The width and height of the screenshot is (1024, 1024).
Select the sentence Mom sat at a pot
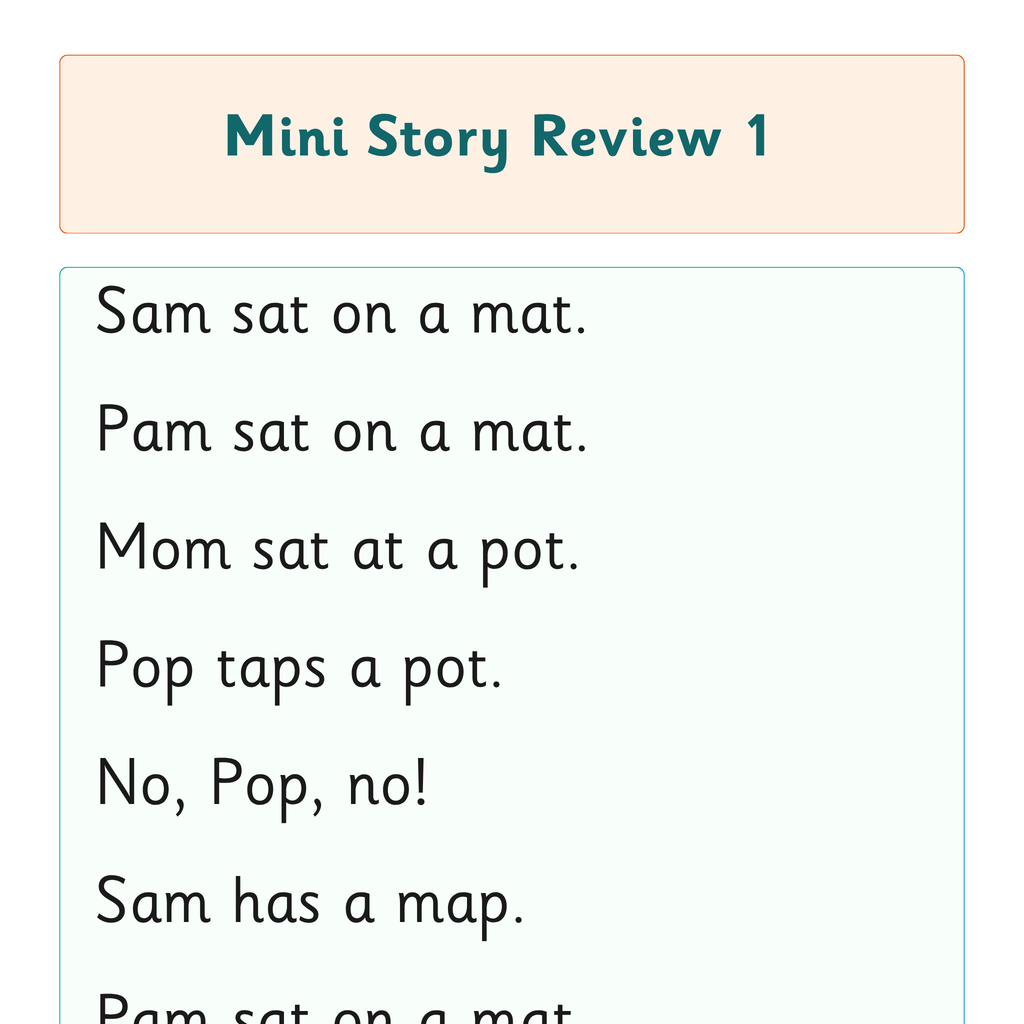[x=338, y=551]
